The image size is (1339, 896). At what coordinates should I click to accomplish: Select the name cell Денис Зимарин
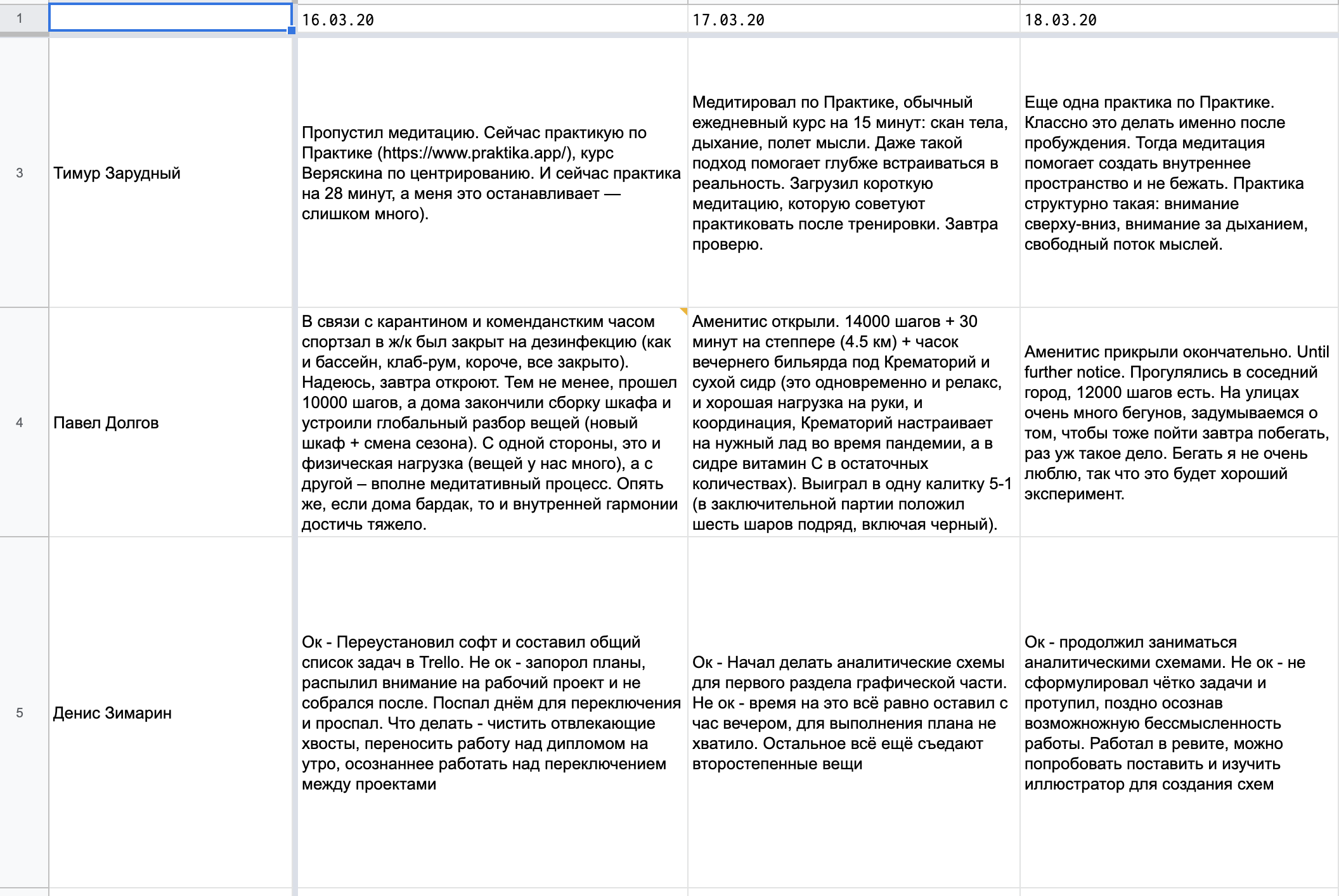[x=171, y=712]
